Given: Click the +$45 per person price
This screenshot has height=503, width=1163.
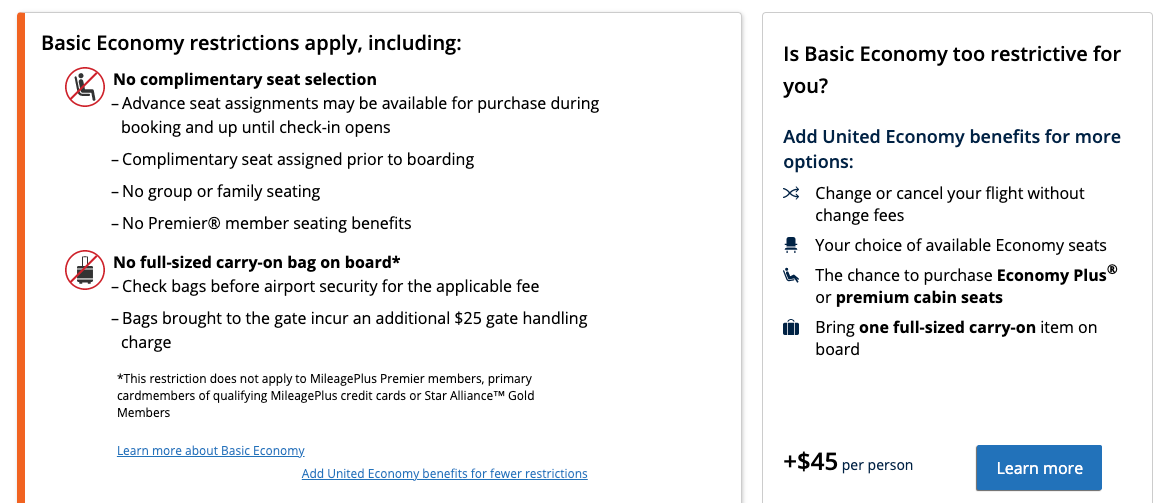Looking at the screenshot, I should click(848, 464).
